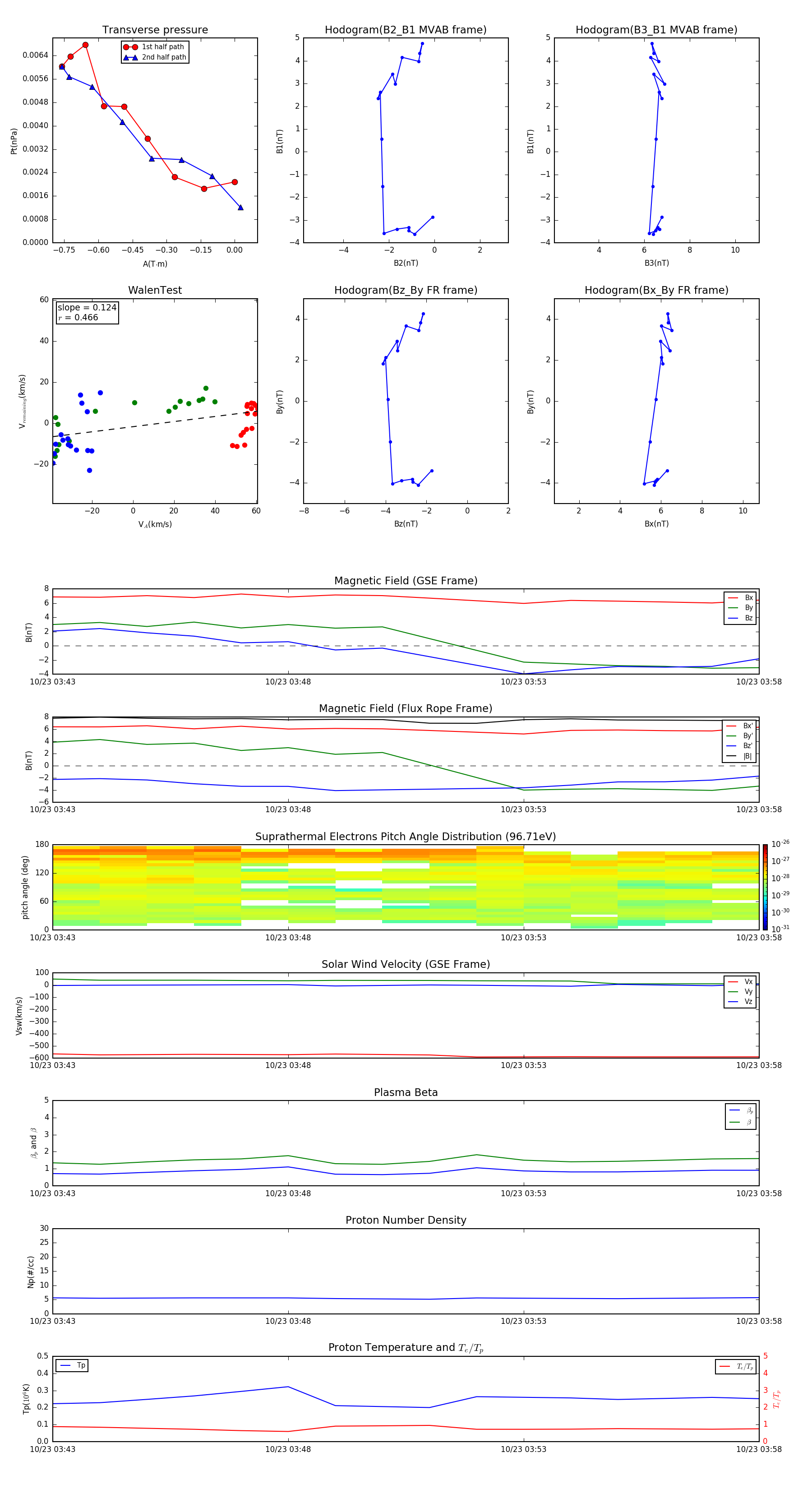Click the Hodogram(Bz_By FR frame) title
Screen dimensions: 812x1489
406,290
